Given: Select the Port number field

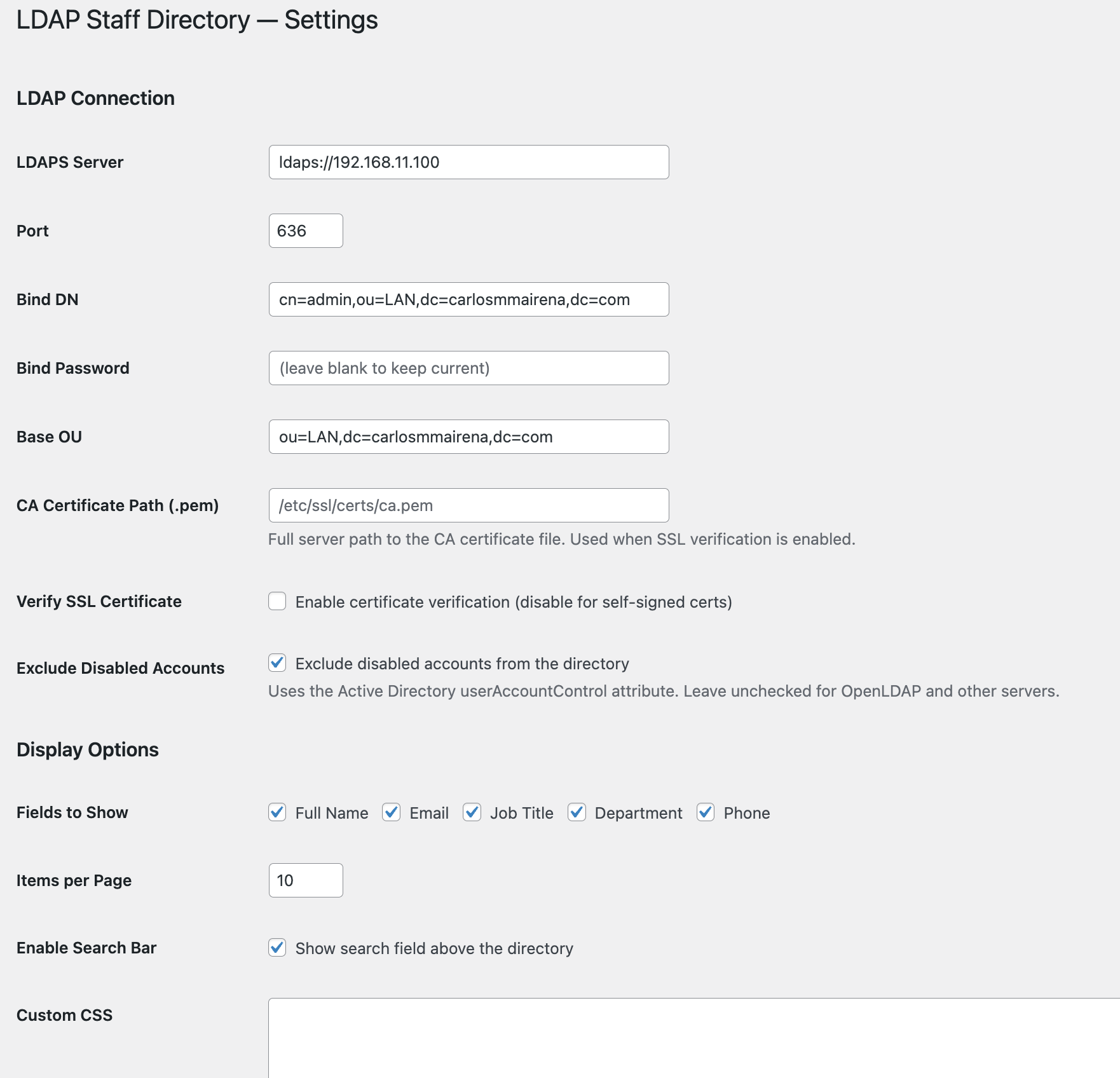Looking at the screenshot, I should (x=305, y=231).
